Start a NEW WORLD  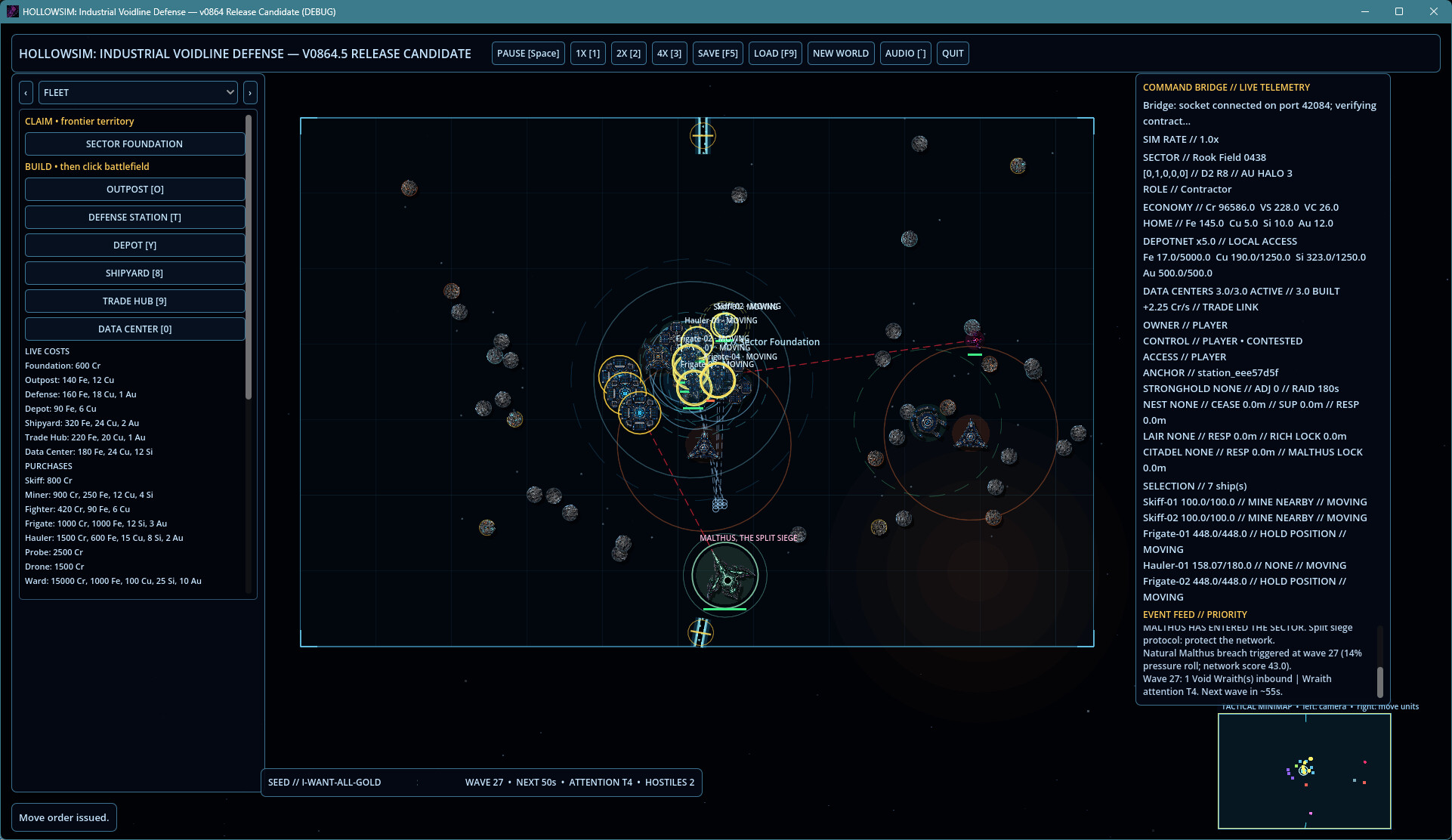click(x=841, y=54)
